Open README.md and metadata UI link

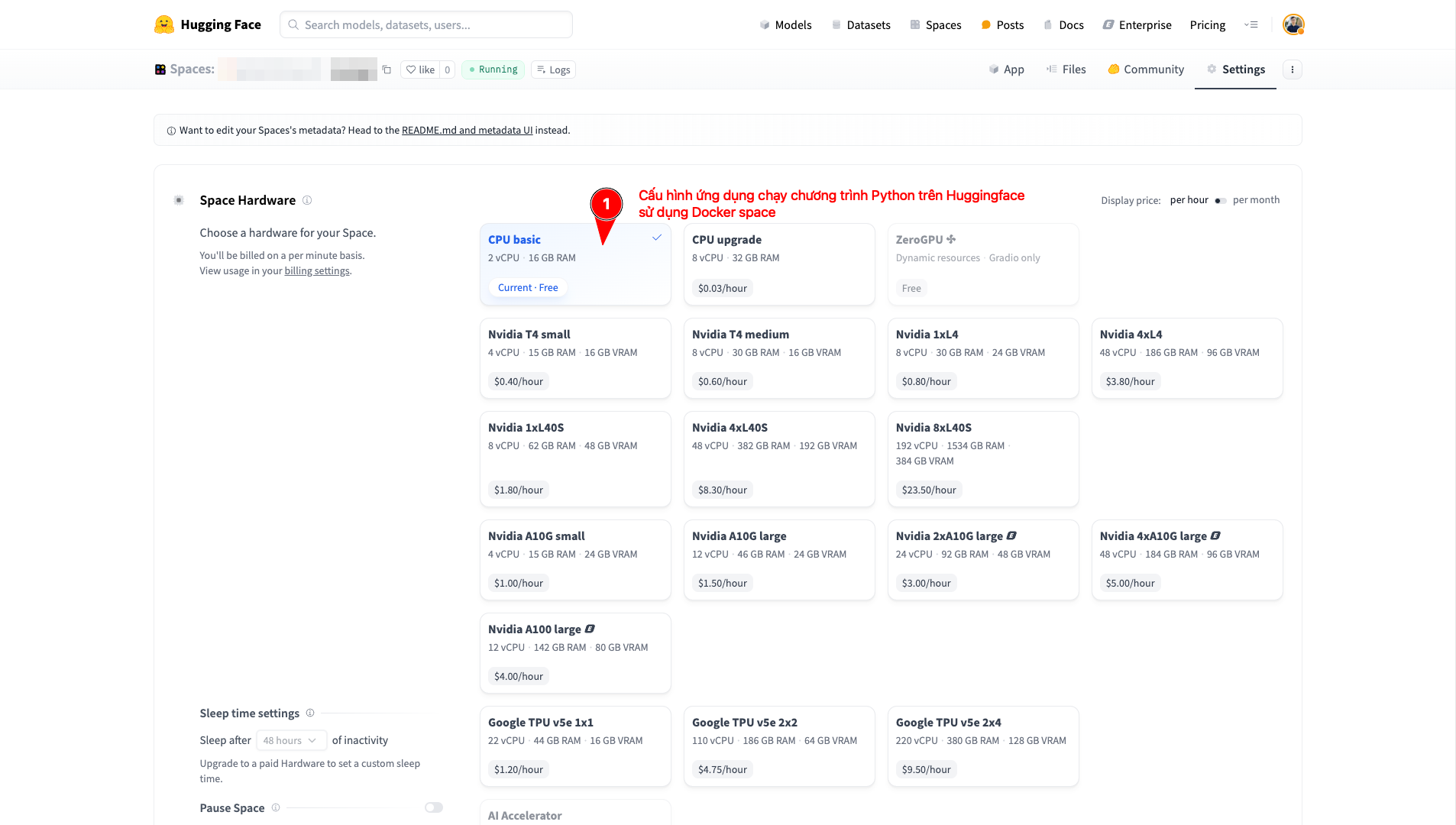pos(467,130)
